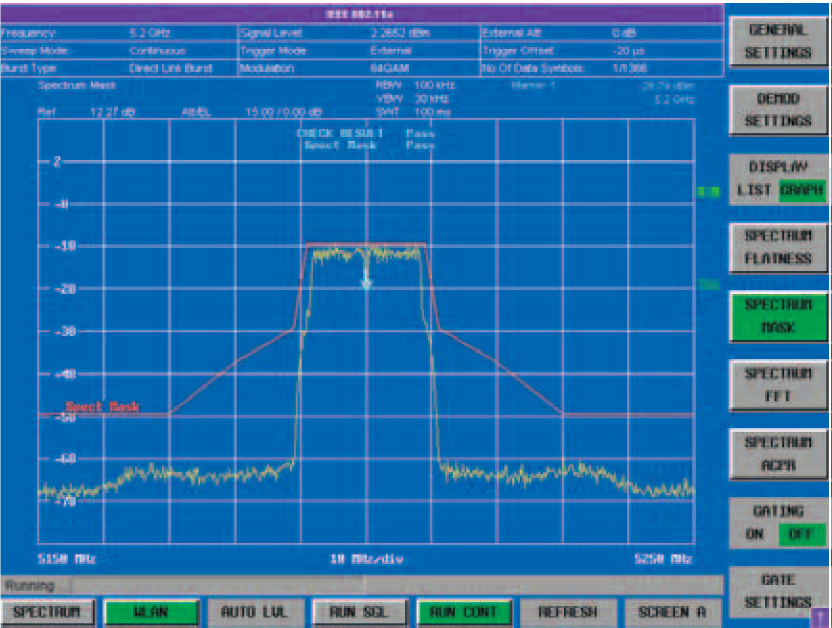Set gating to OFF
Image resolution: width=832 pixels, height=628 pixels.
[800, 534]
